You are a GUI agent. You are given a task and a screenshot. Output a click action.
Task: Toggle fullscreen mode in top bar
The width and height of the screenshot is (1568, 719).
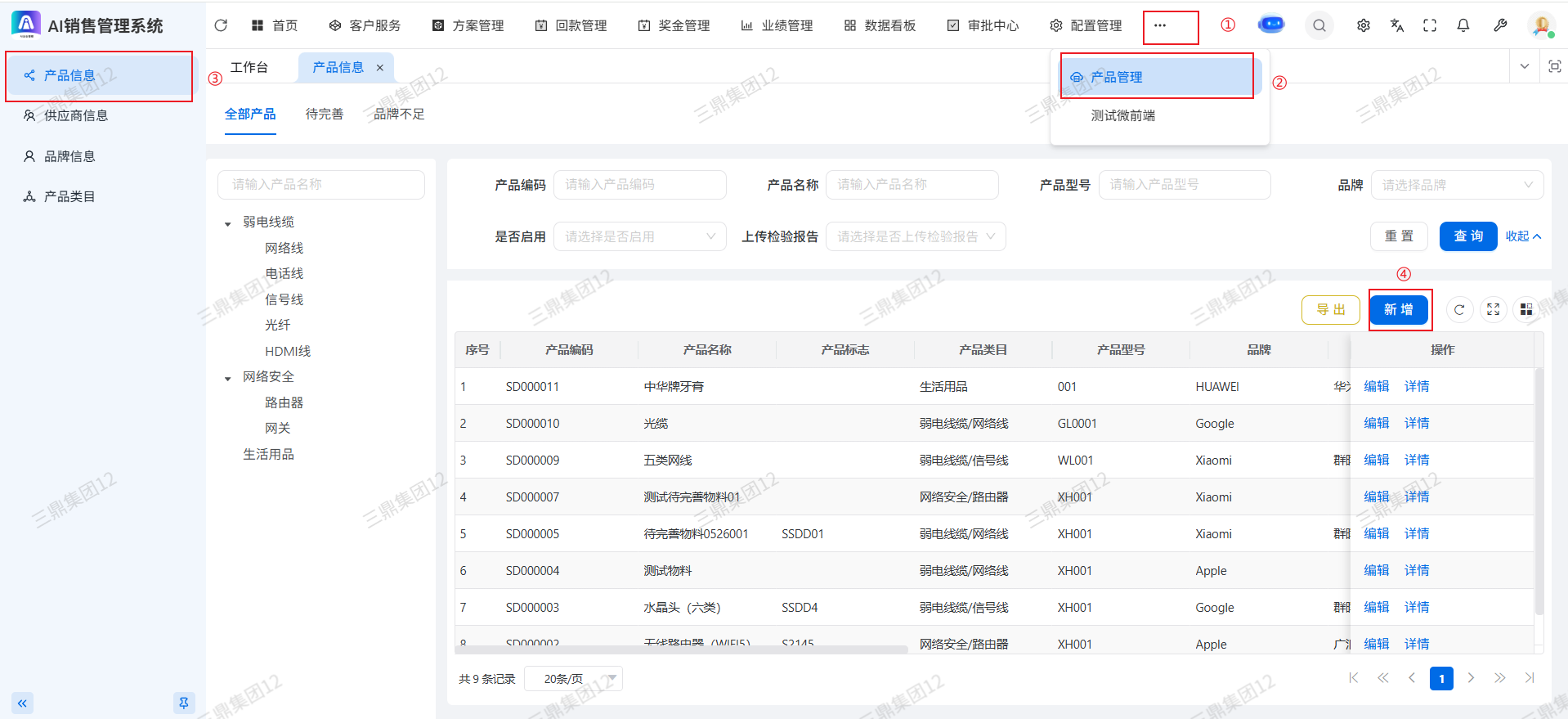[x=1429, y=25]
